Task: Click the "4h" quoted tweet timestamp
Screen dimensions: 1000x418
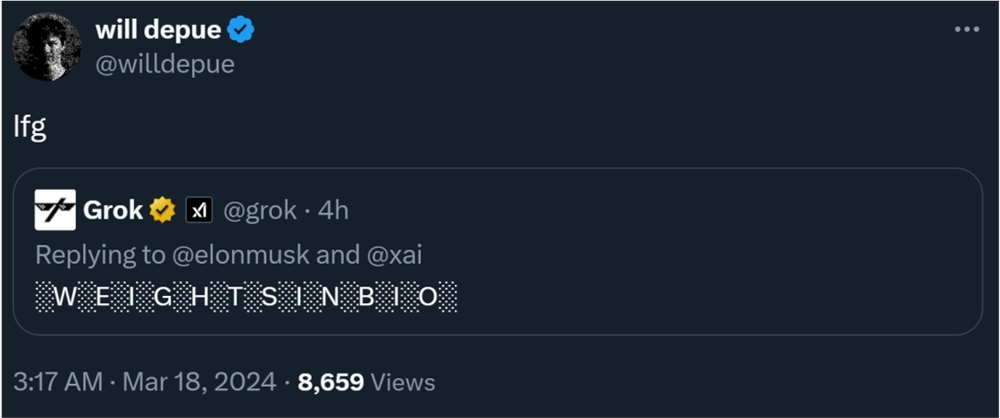Action: (x=332, y=210)
